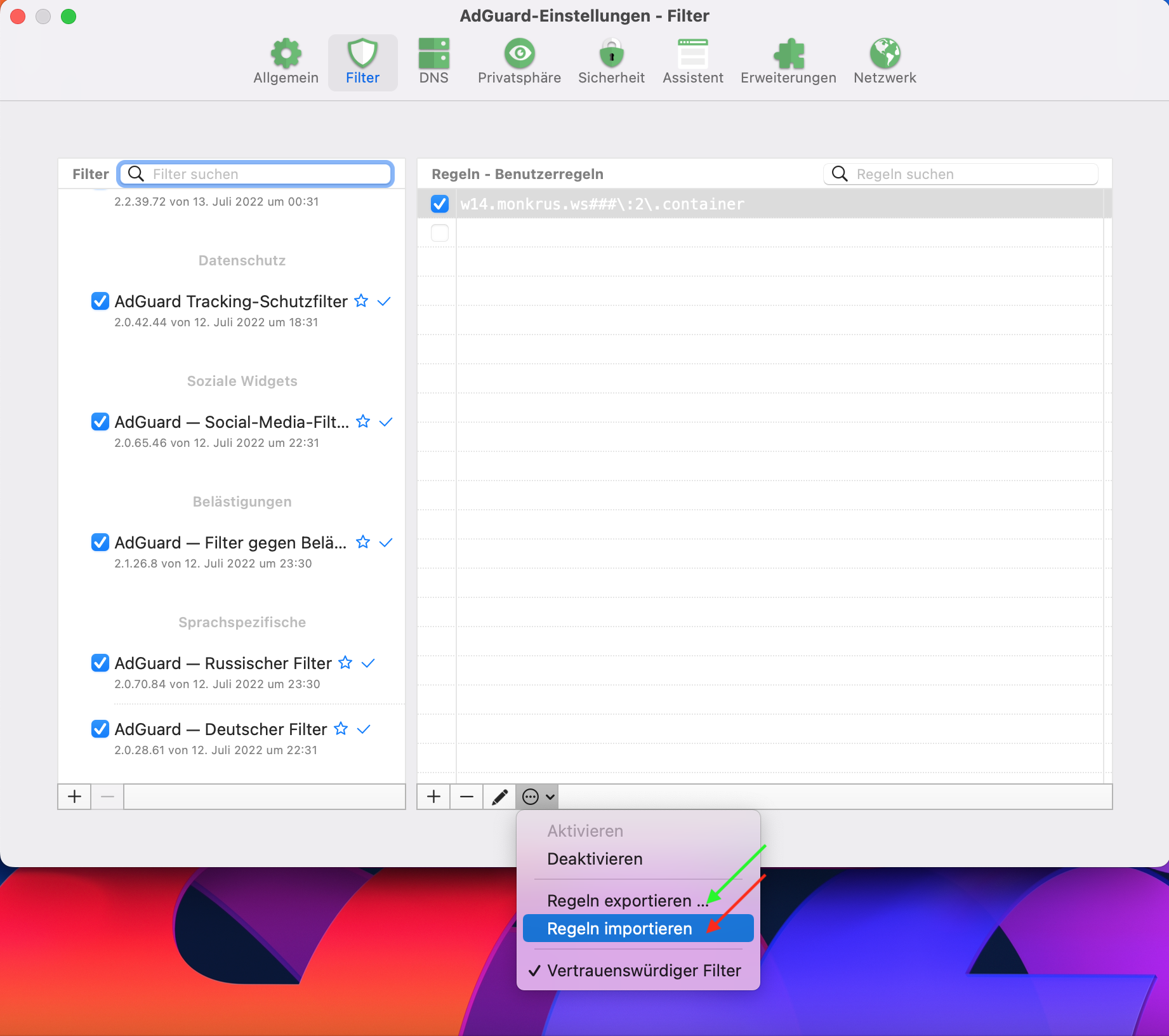
Task: Uncheck AdGuard Tracking-Schutzfilter
Action: [100, 301]
